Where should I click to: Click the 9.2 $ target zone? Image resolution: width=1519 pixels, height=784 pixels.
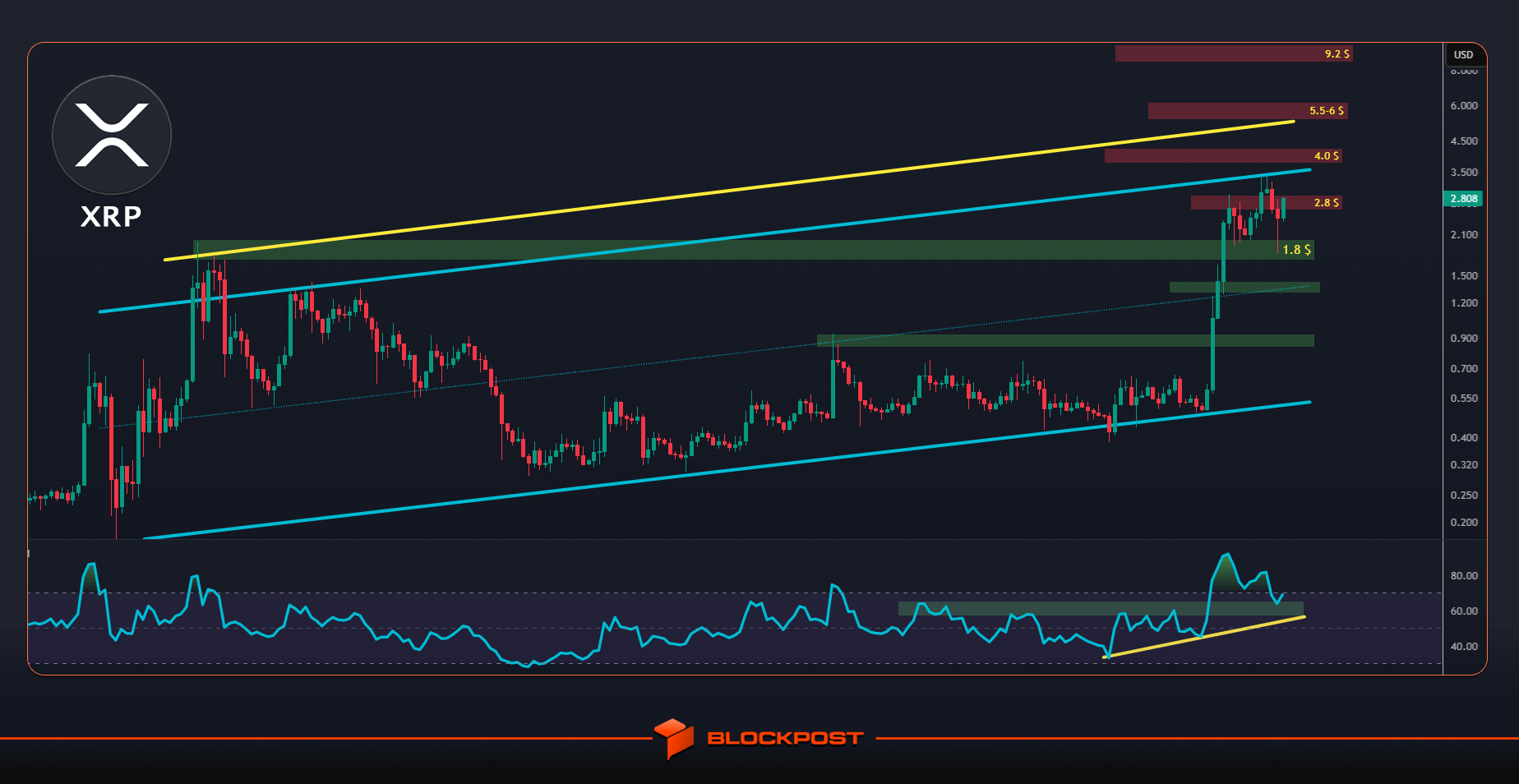1234,53
